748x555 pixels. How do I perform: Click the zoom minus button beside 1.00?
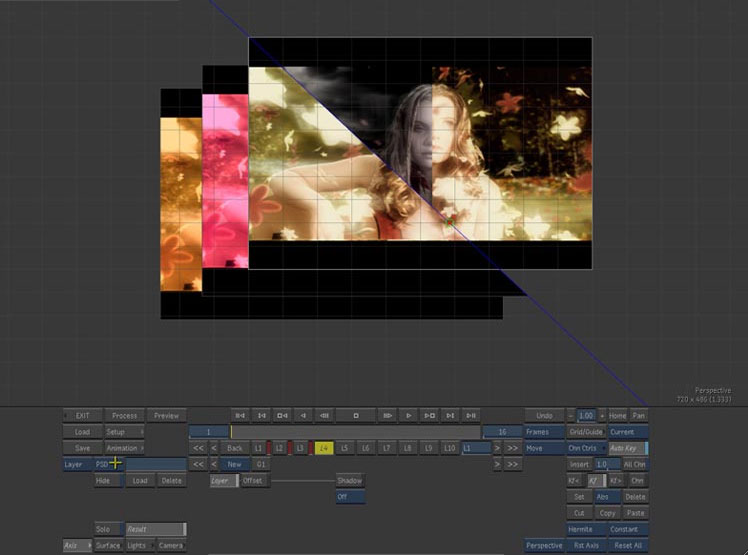tap(571, 416)
